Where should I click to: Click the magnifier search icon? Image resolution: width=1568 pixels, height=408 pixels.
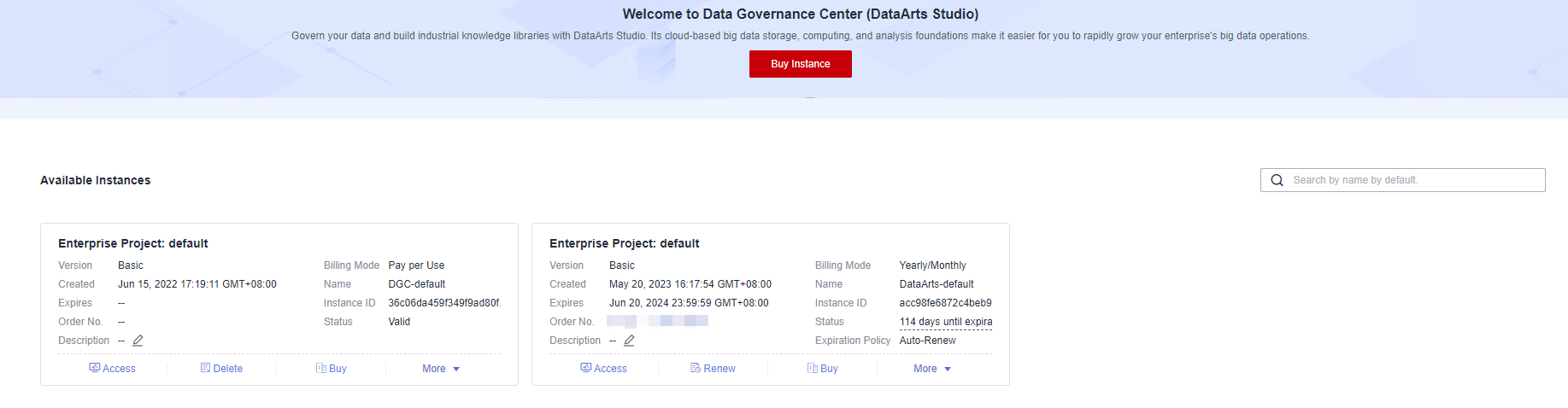point(1277,180)
